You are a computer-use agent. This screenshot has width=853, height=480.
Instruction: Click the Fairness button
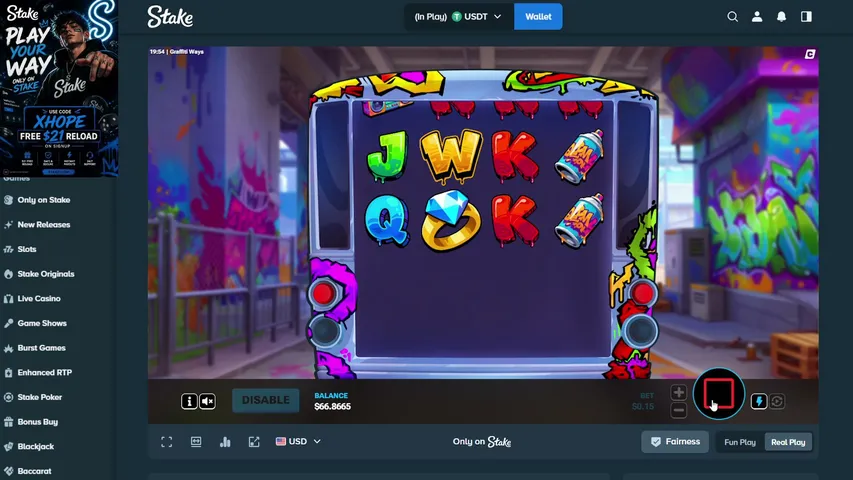click(x=675, y=442)
